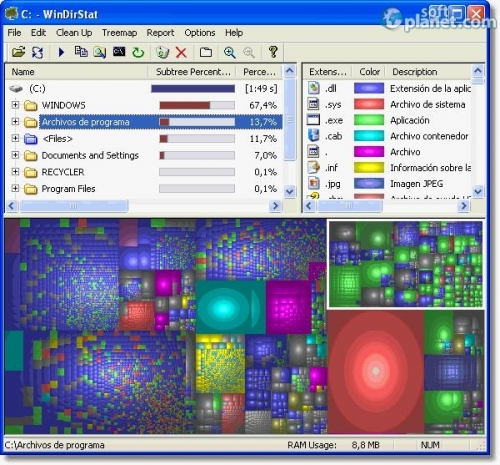Click the greyed Zoom Out magnifier icon
Screen dimensions: 500x465
[x=249, y=52]
